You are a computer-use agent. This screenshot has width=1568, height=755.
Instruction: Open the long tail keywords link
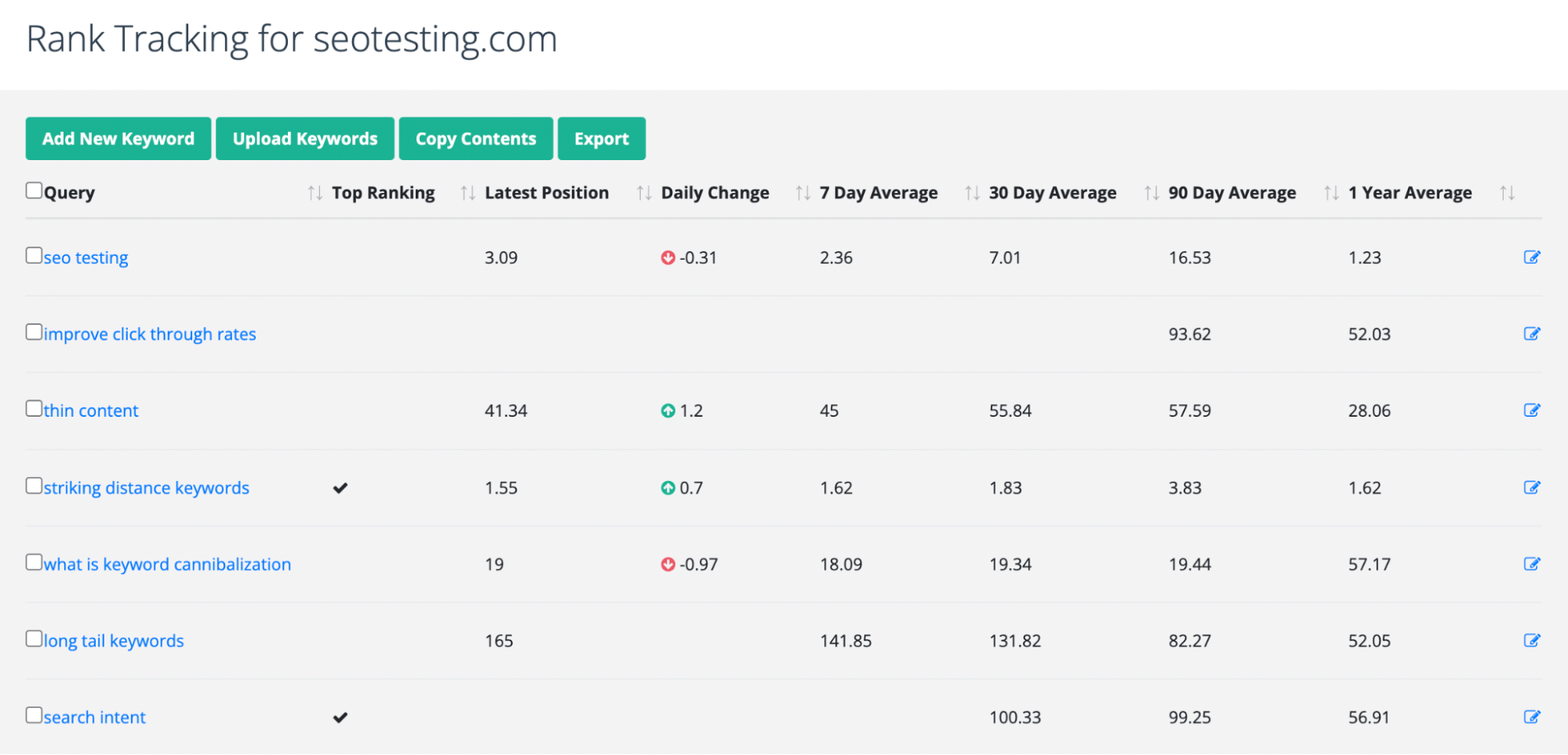(114, 641)
